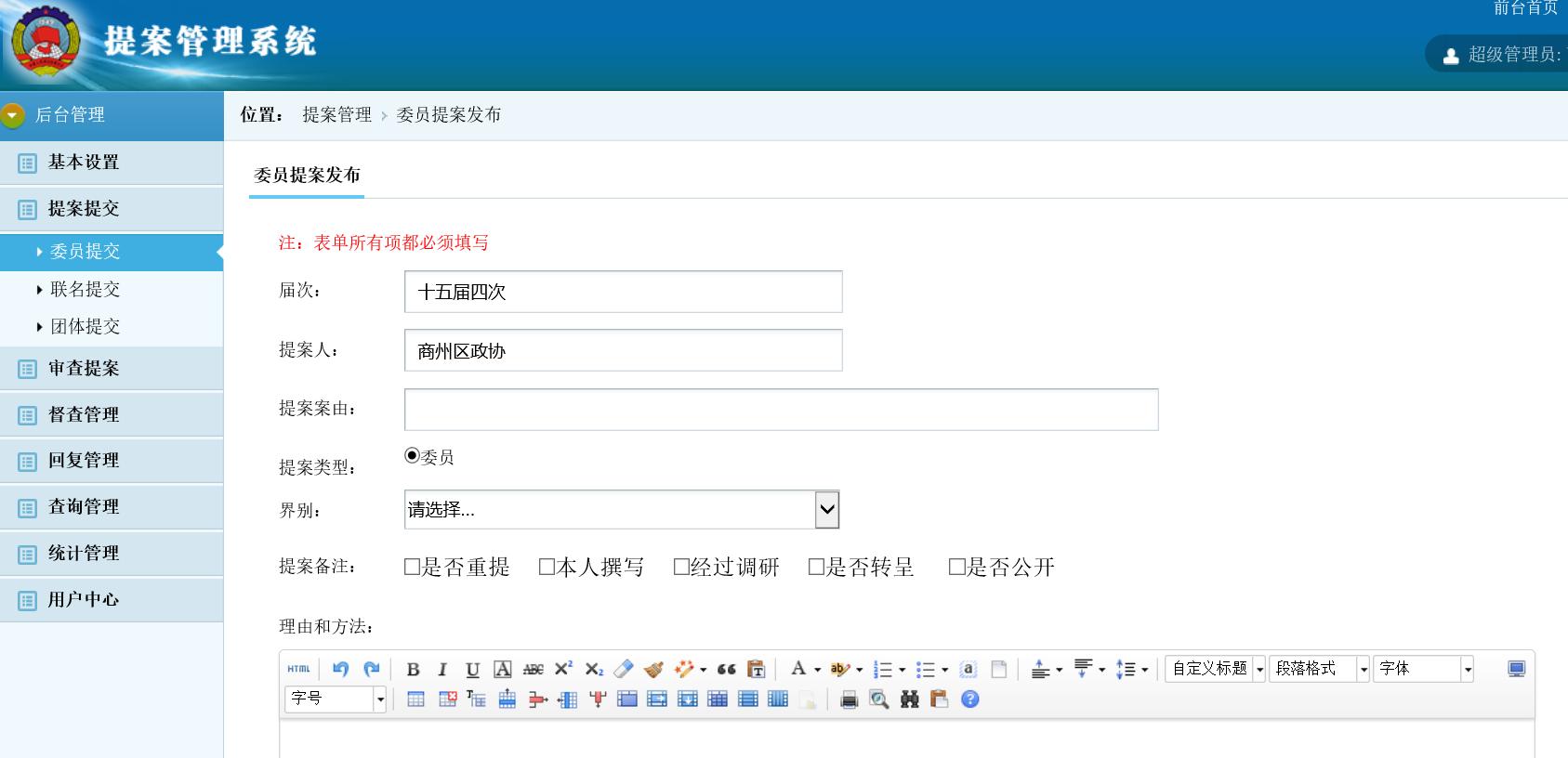Switch editor to HTML source mode
This screenshot has height=758, width=1568.
(x=298, y=669)
